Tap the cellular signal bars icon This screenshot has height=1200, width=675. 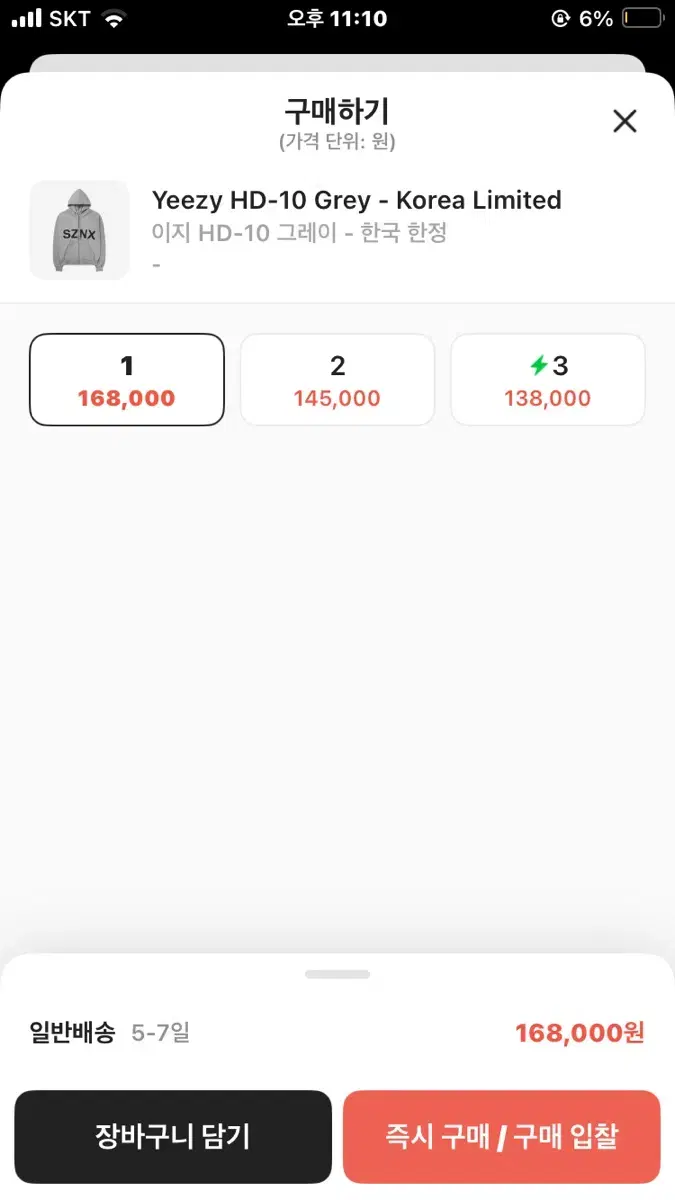click(27, 19)
